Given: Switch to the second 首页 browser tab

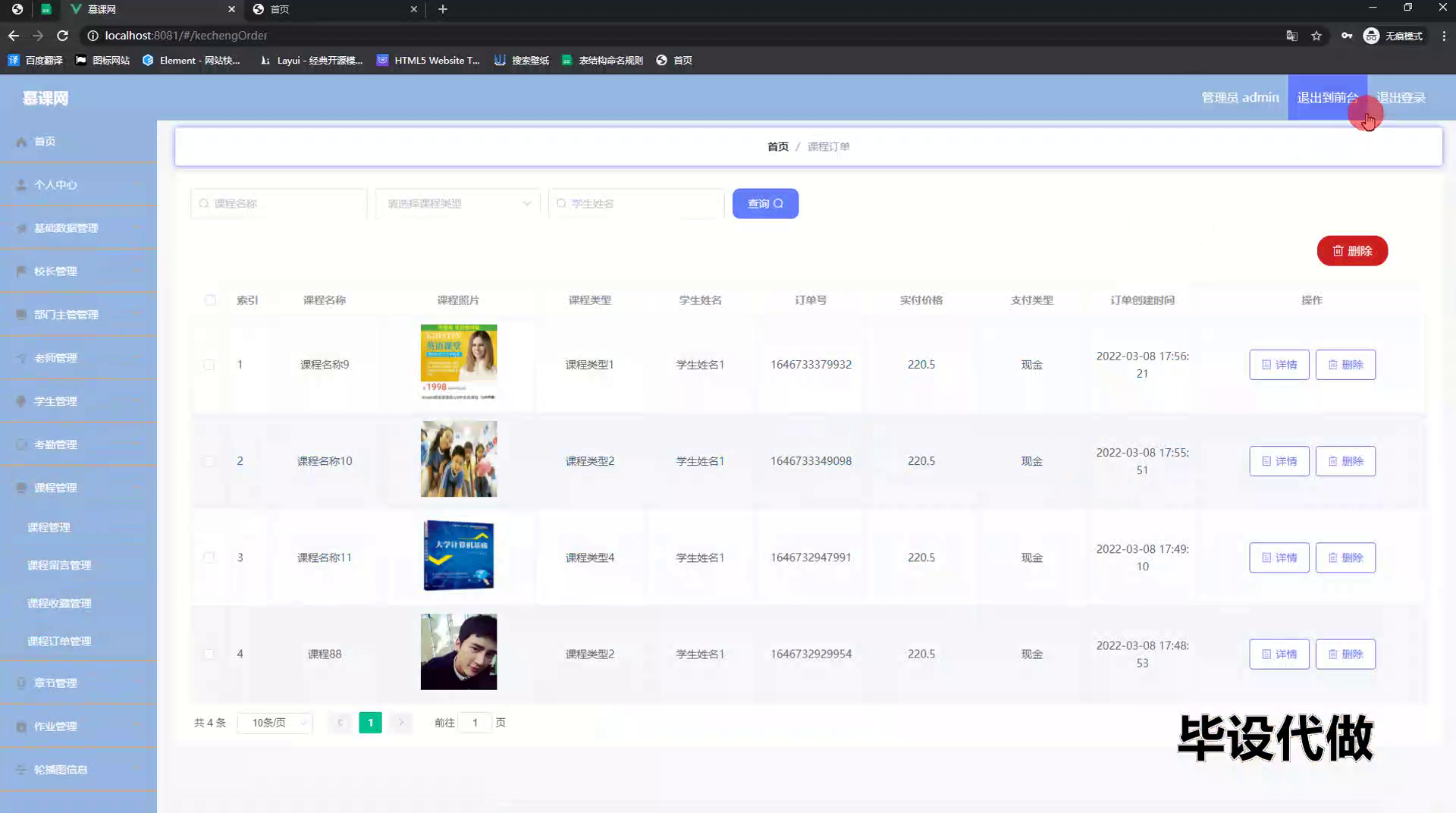Looking at the screenshot, I should pos(334,9).
